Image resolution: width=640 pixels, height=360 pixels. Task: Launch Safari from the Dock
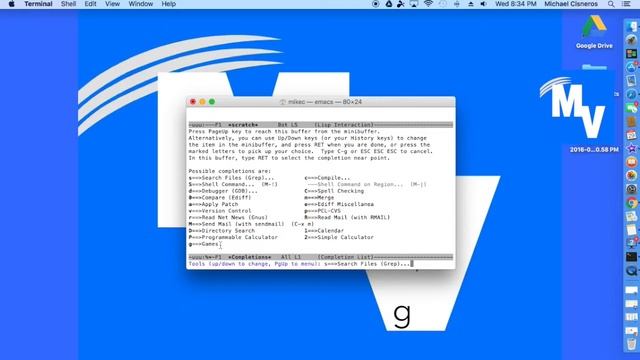click(x=631, y=95)
